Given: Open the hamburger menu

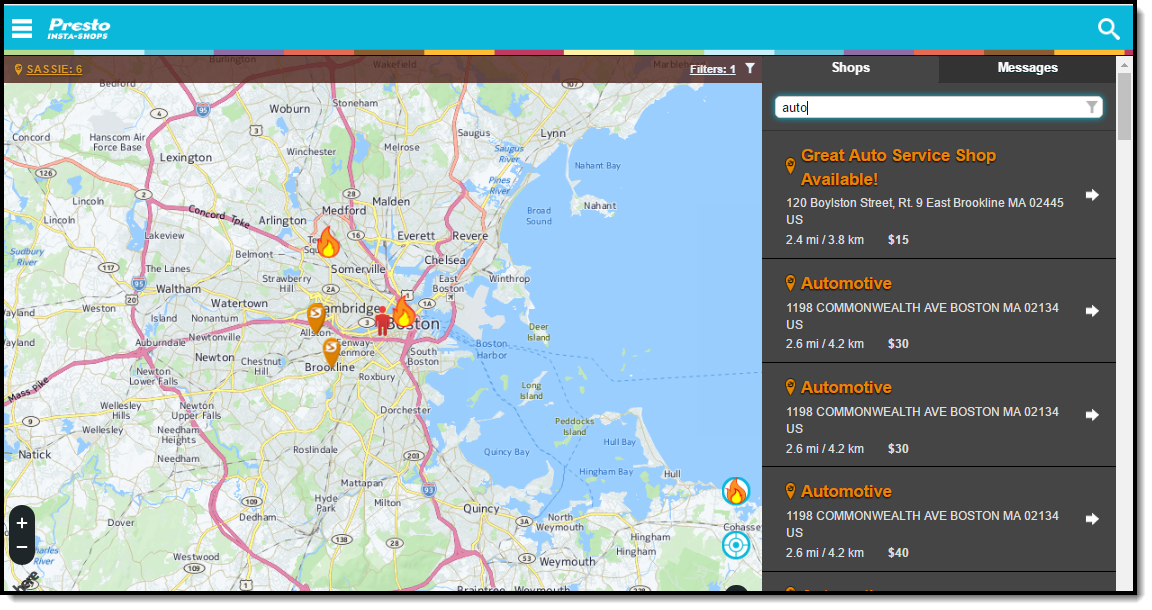Looking at the screenshot, I should [x=22, y=29].
